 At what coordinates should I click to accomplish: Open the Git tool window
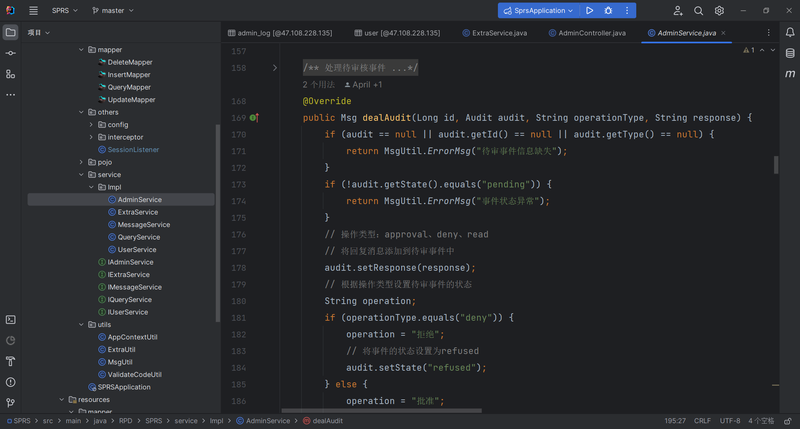(10, 403)
